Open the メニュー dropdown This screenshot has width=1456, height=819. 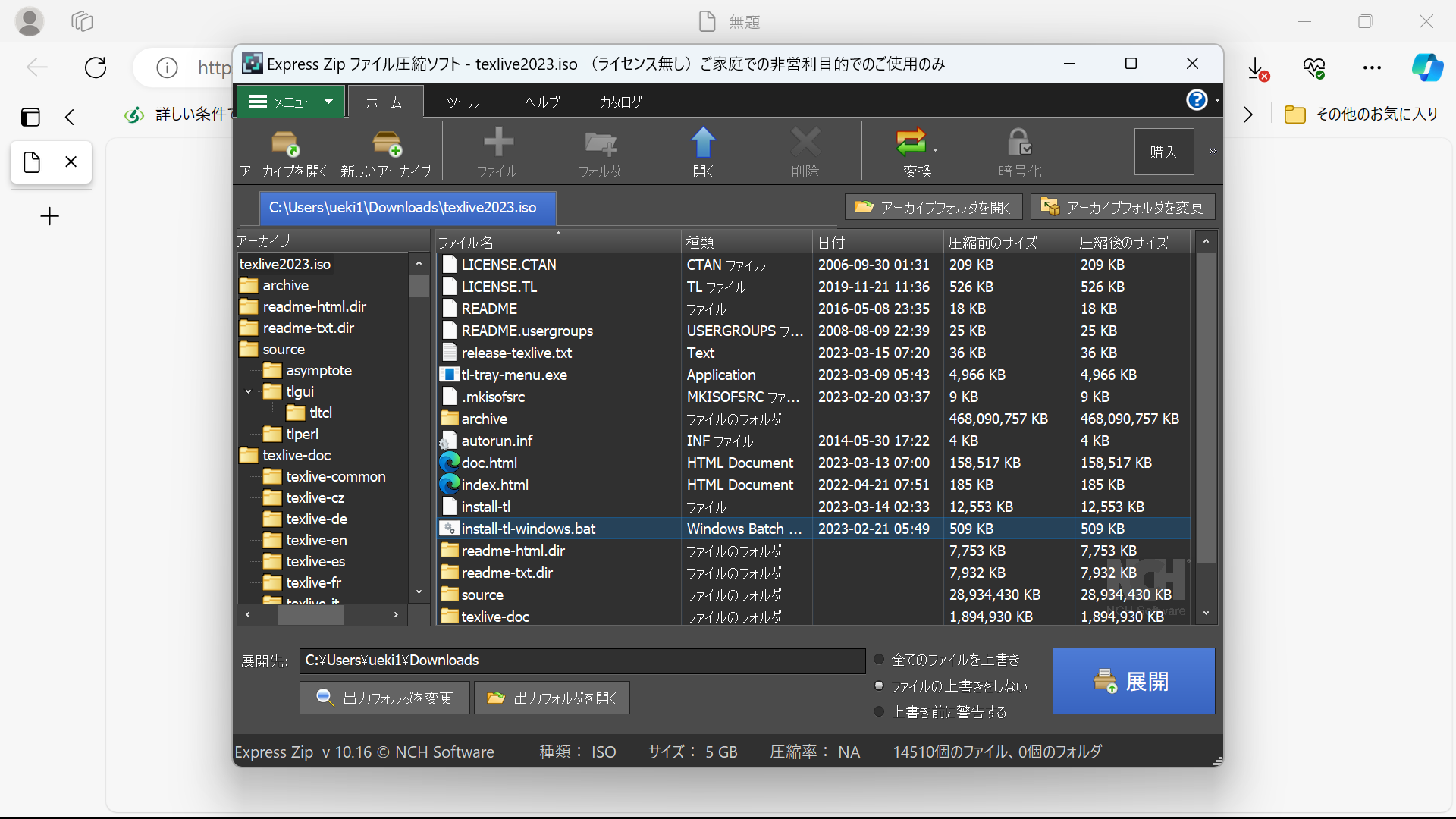(291, 101)
